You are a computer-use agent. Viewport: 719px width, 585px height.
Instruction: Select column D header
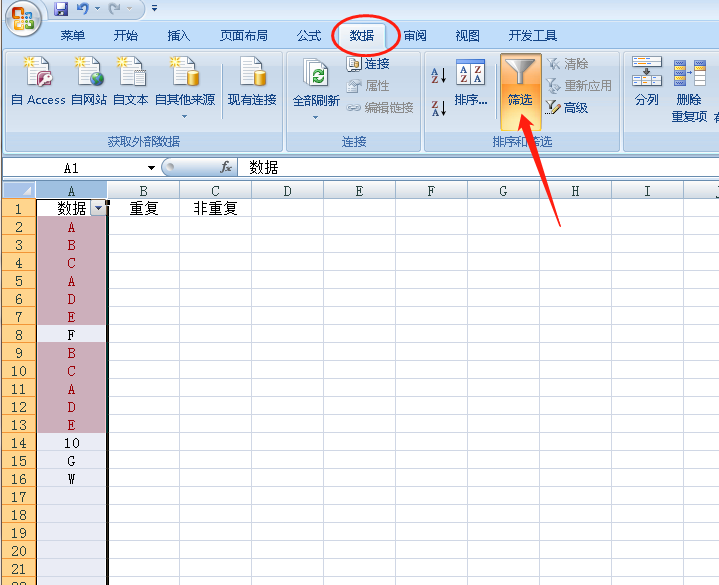pos(287,190)
